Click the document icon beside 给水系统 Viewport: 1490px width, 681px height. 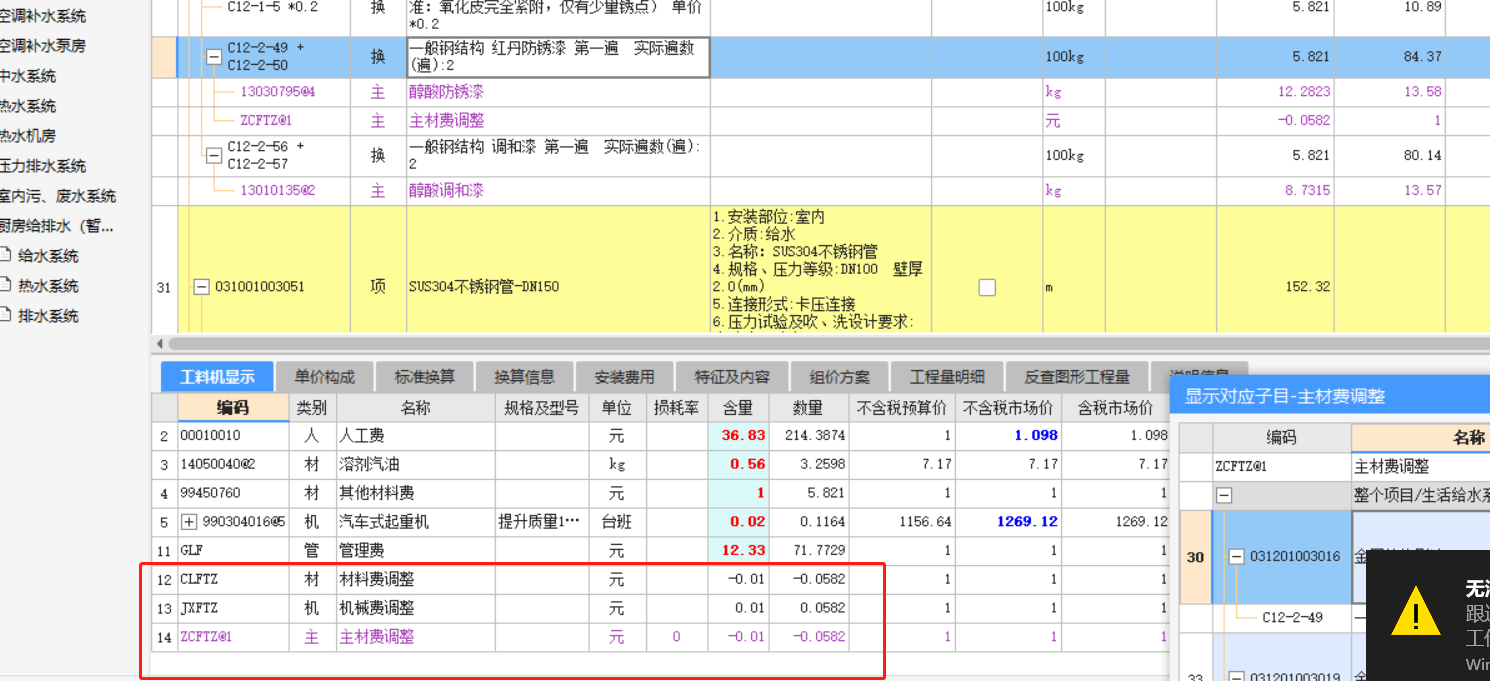pyautogui.click(x=6, y=255)
